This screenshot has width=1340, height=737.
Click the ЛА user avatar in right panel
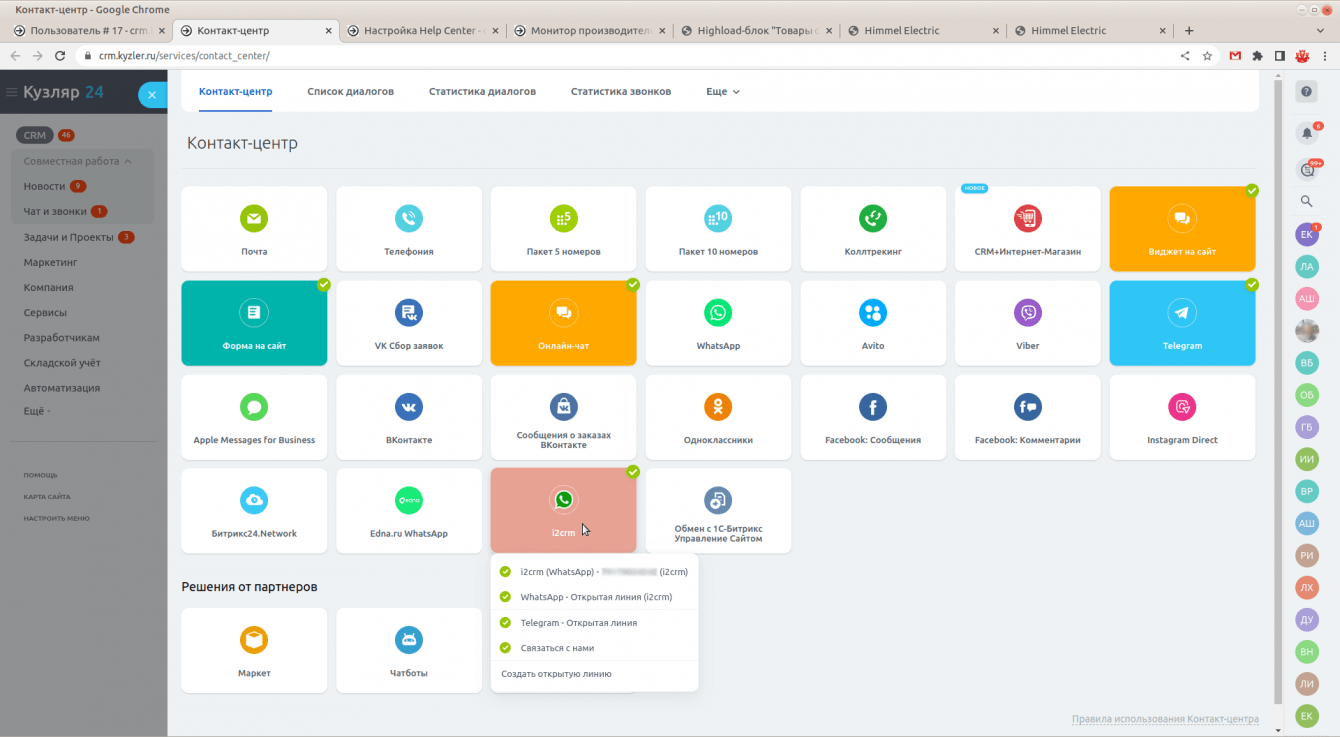point(1306,267)
